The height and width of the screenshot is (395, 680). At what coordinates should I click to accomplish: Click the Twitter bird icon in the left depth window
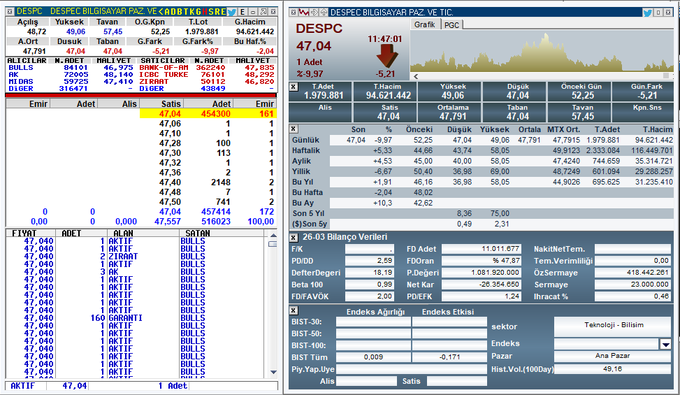pyautogui.click(x=232, y=12)
